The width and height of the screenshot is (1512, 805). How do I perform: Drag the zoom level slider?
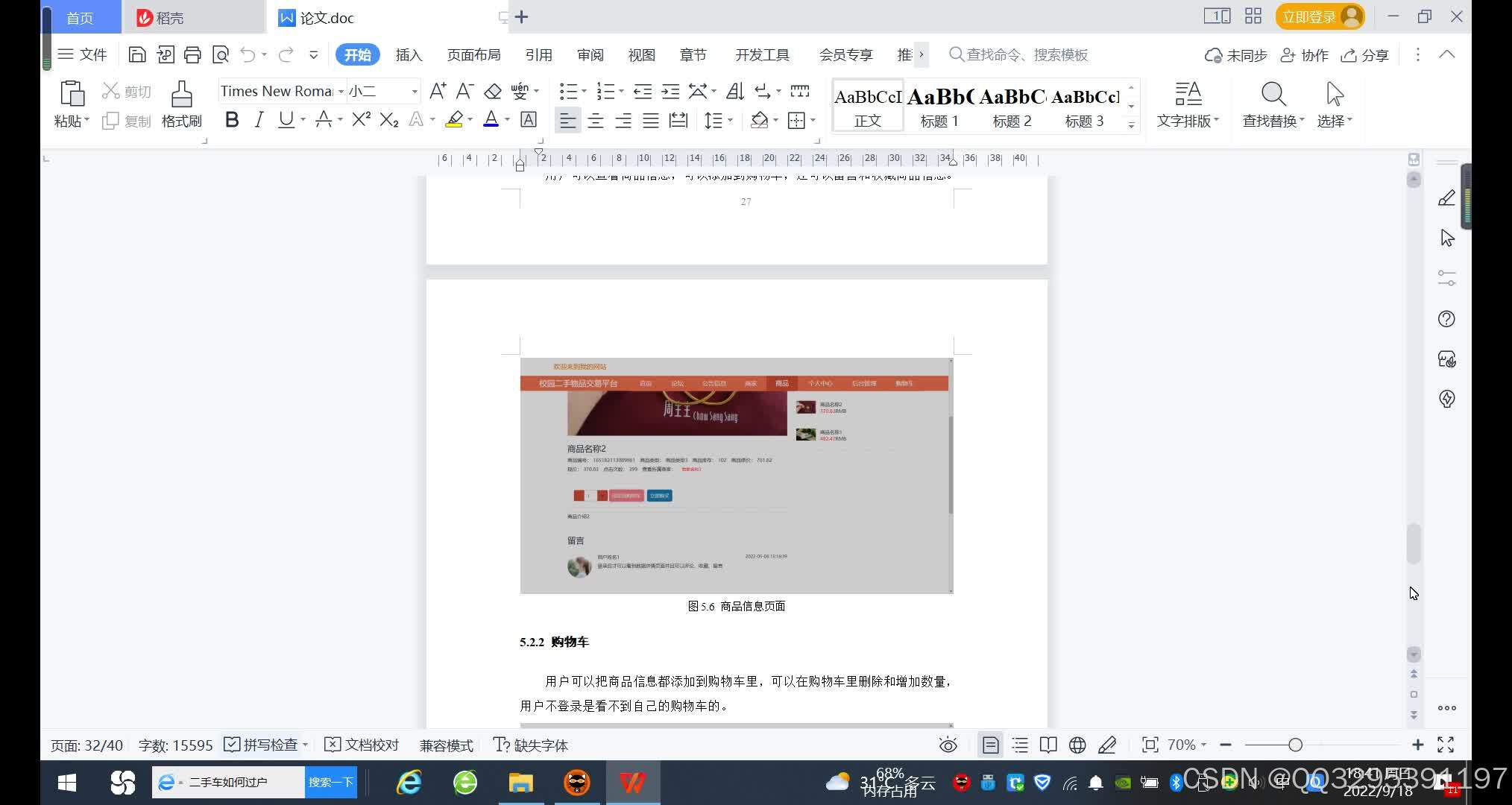pos(1296,745)
